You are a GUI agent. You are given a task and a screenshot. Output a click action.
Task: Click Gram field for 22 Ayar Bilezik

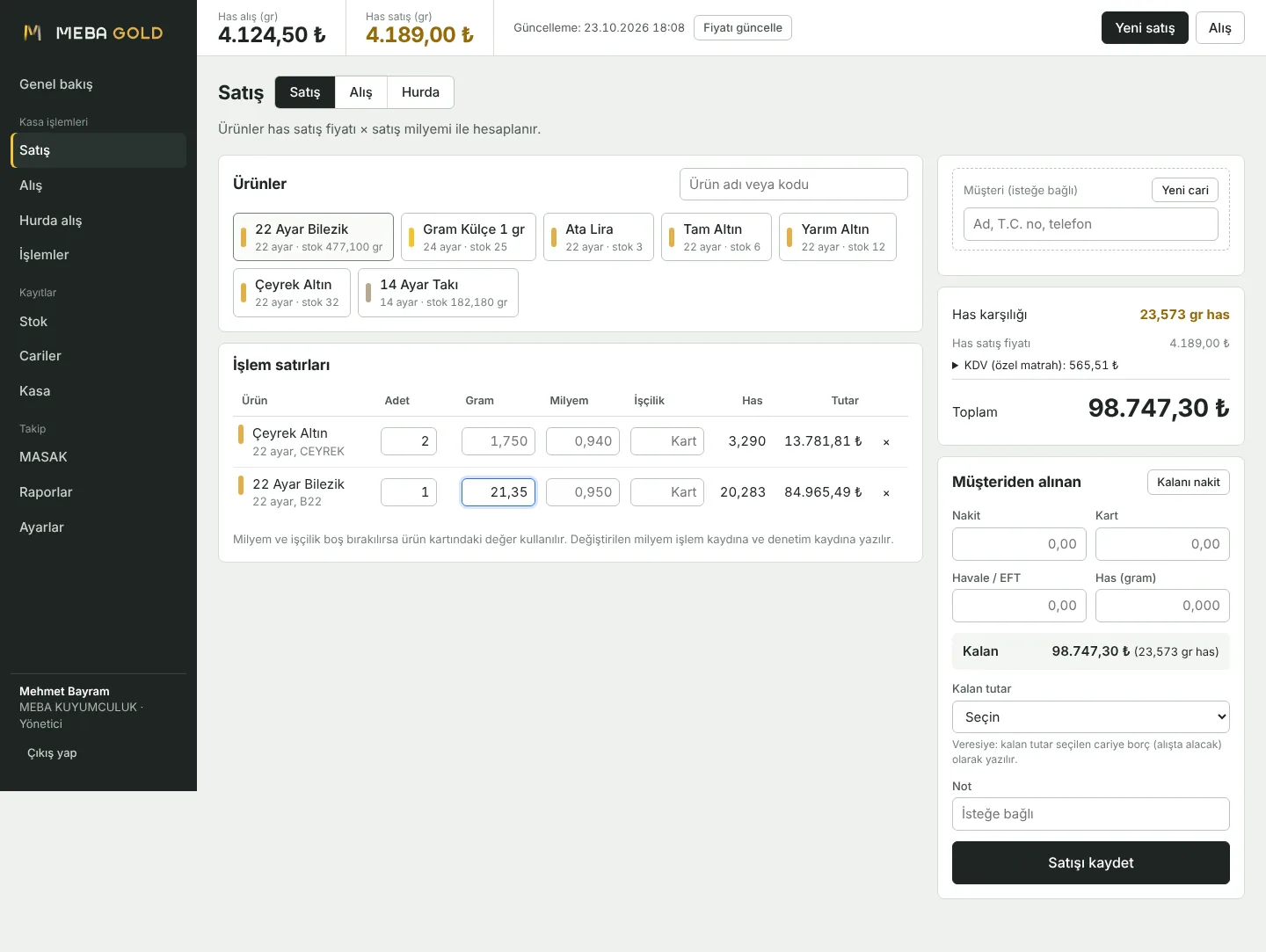tap(498, 492)
